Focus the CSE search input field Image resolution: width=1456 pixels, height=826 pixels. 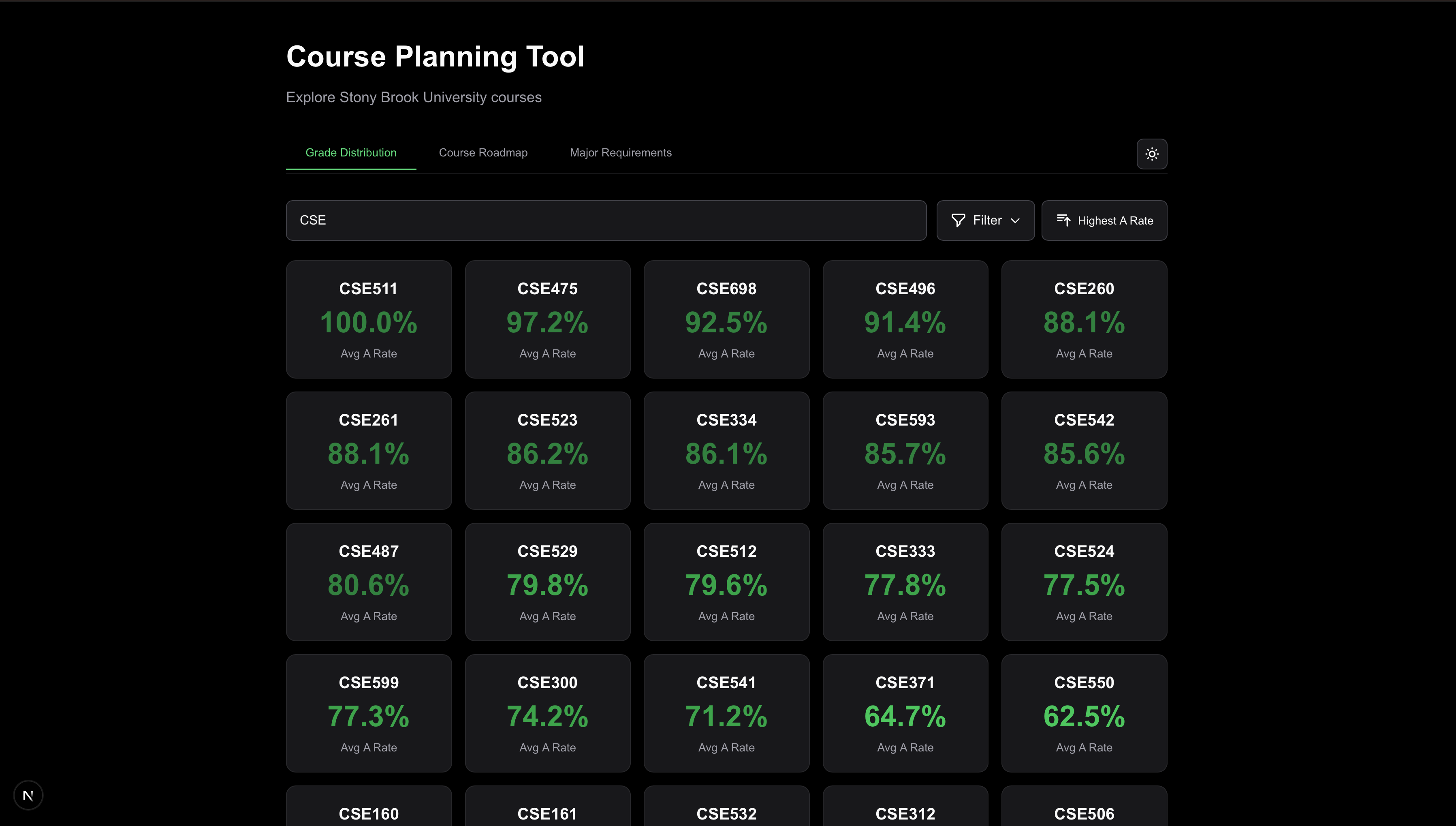coord(606,220)
